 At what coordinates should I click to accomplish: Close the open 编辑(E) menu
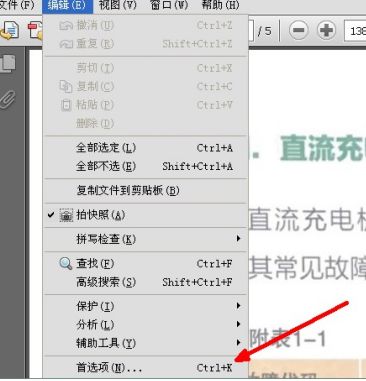67,6
